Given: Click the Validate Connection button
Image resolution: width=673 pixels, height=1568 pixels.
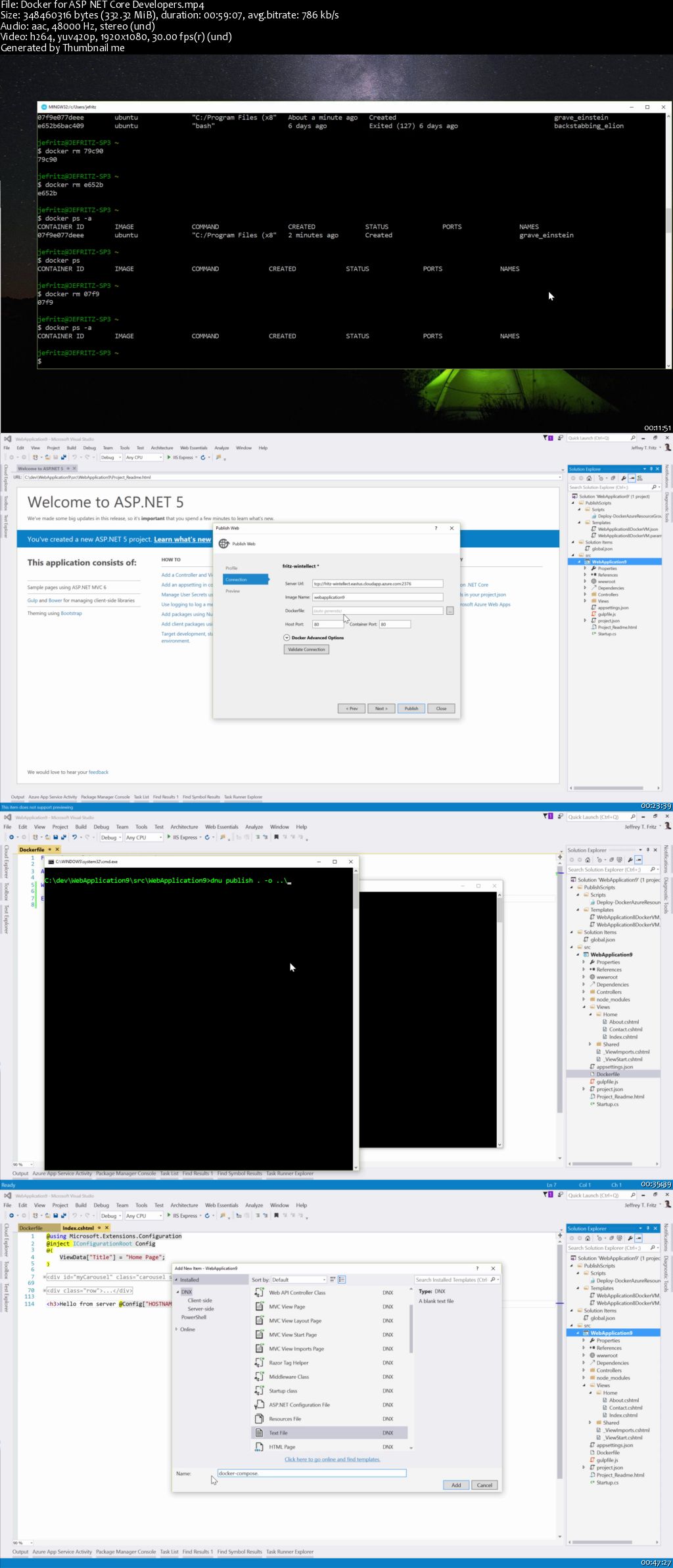Looking at the screenshot, I should pyautogui.click(x=306, y=650).
